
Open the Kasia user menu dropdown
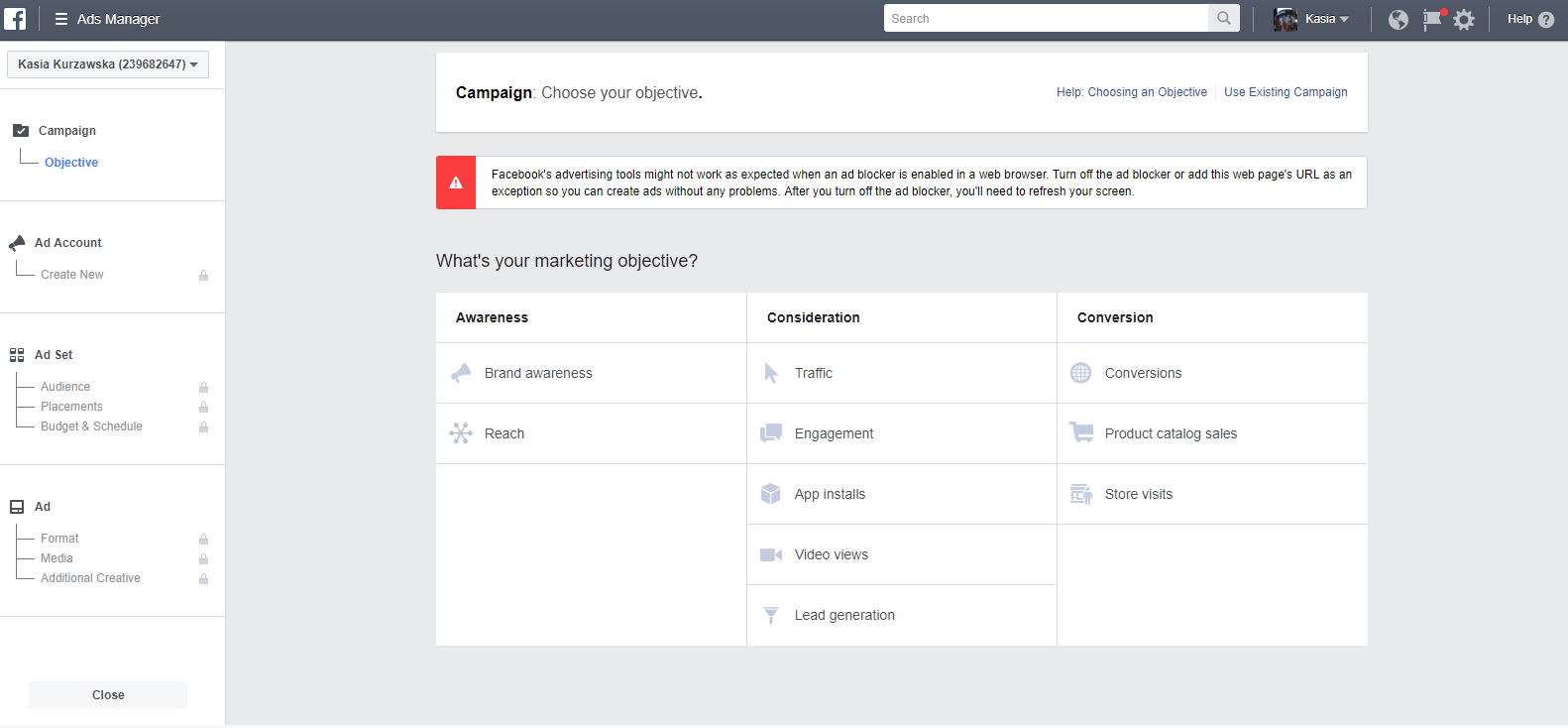(x=1327, y=19)
